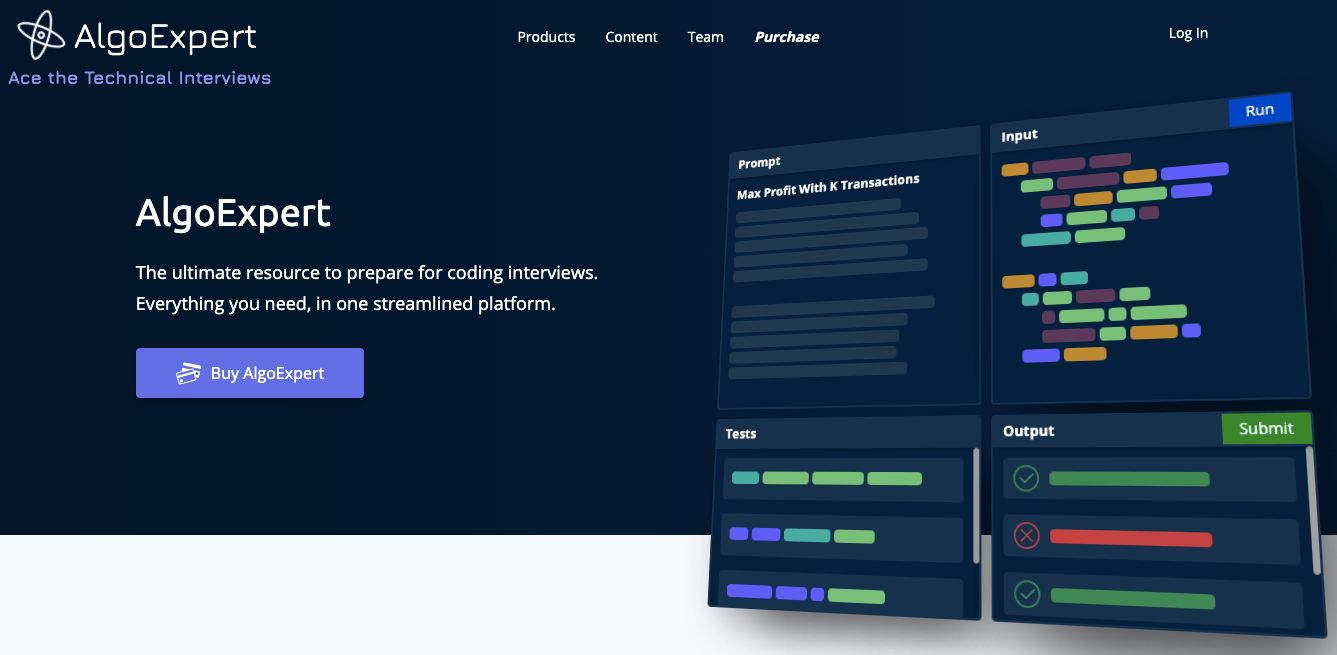The height and width of the screenshot is (655, 1337).
Task: Click the Tests panel header label
Action: 741,434
